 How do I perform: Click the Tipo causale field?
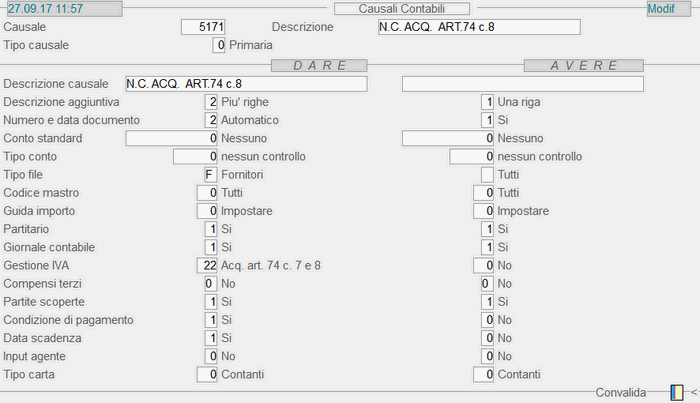click(x=219, y=45)
